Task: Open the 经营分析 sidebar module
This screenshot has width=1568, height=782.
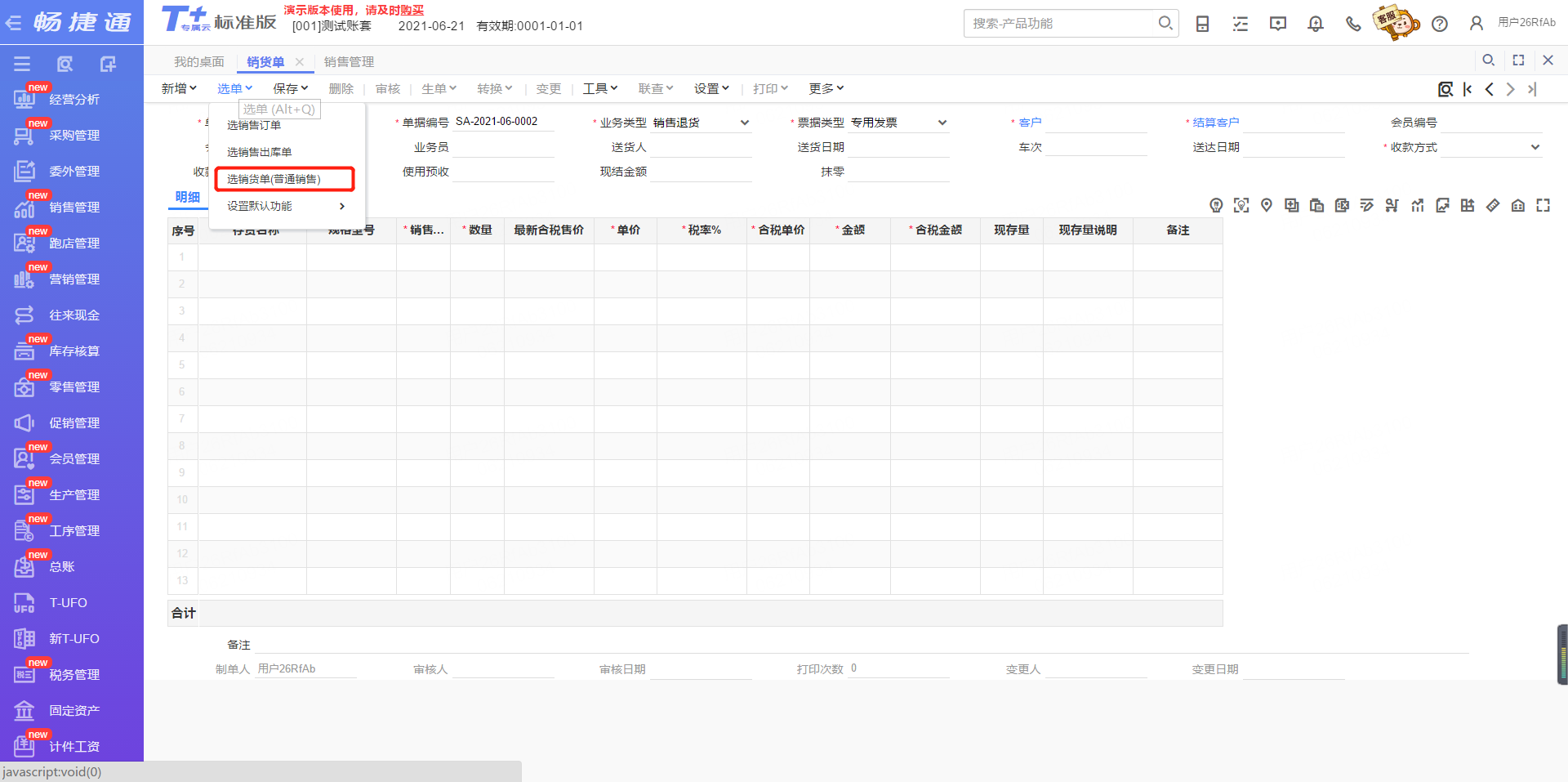Action: pos(72,100)
